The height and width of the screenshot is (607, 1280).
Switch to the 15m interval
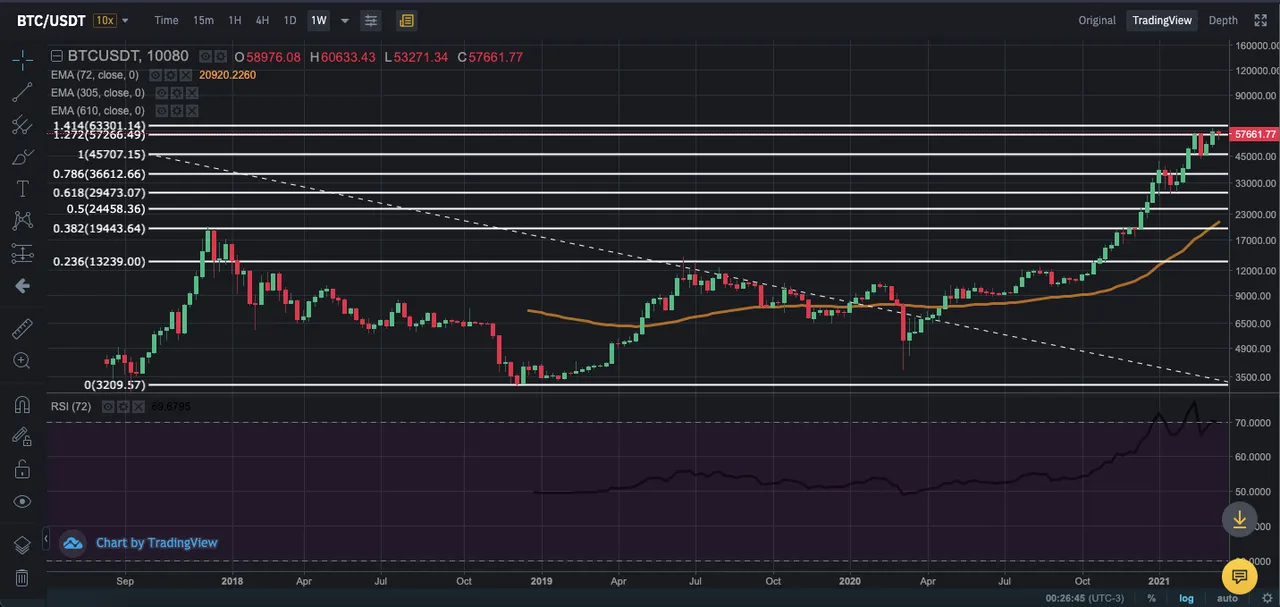point(203,20)
